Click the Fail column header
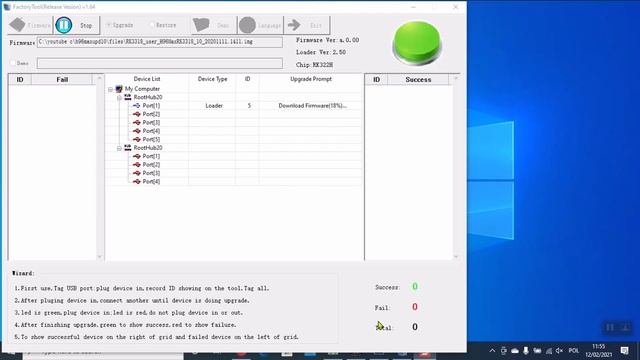 (x=62, y=80)
